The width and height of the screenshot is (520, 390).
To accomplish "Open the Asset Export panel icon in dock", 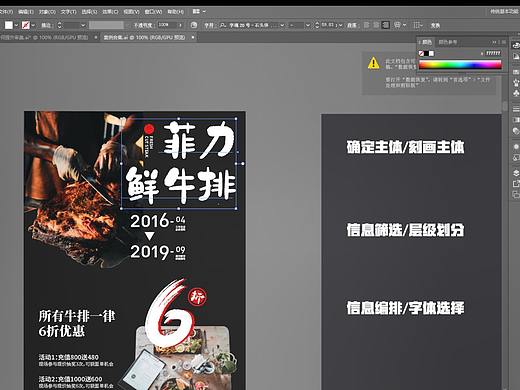I will 516,183.
